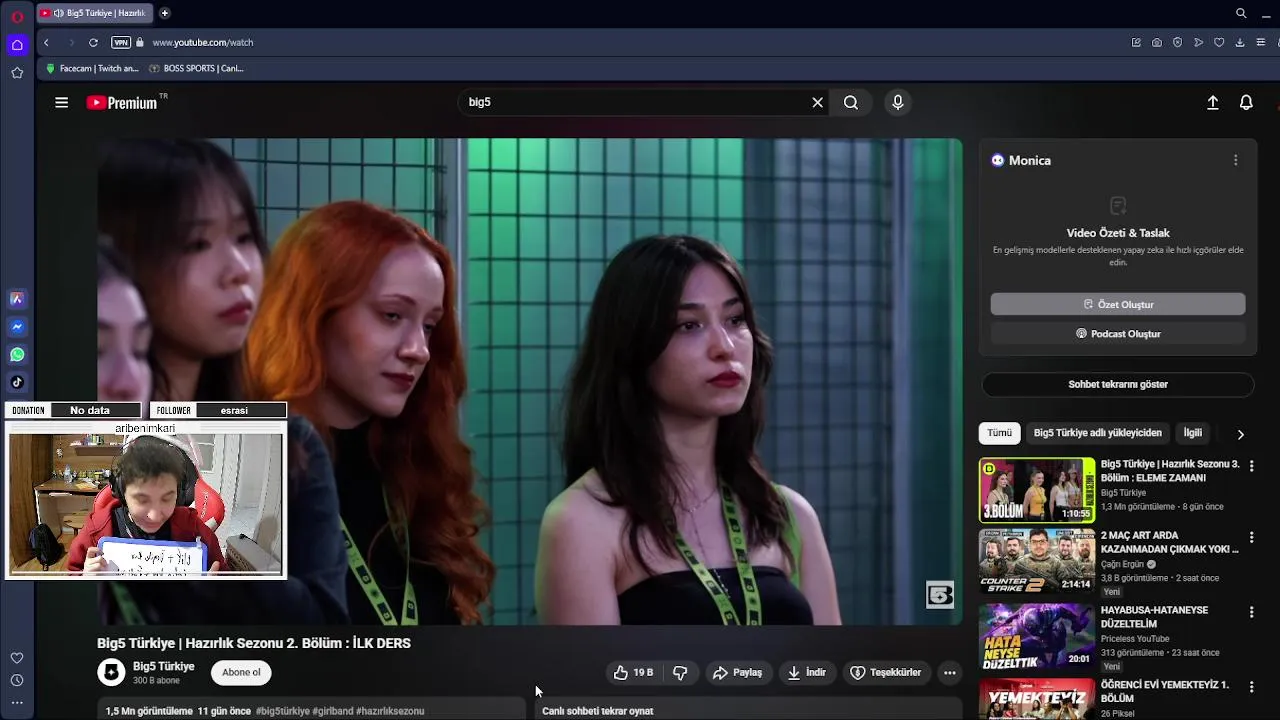The image size is (1280, 720).
Task: Open Facecam Twitch bookmark
Action: coord(92,69)
